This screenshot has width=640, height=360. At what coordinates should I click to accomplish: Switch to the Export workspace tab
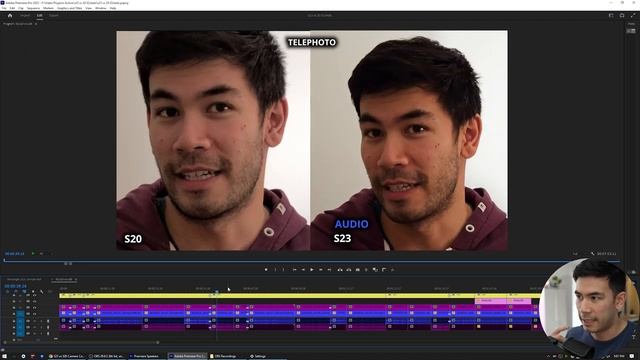tap(53, 16)
